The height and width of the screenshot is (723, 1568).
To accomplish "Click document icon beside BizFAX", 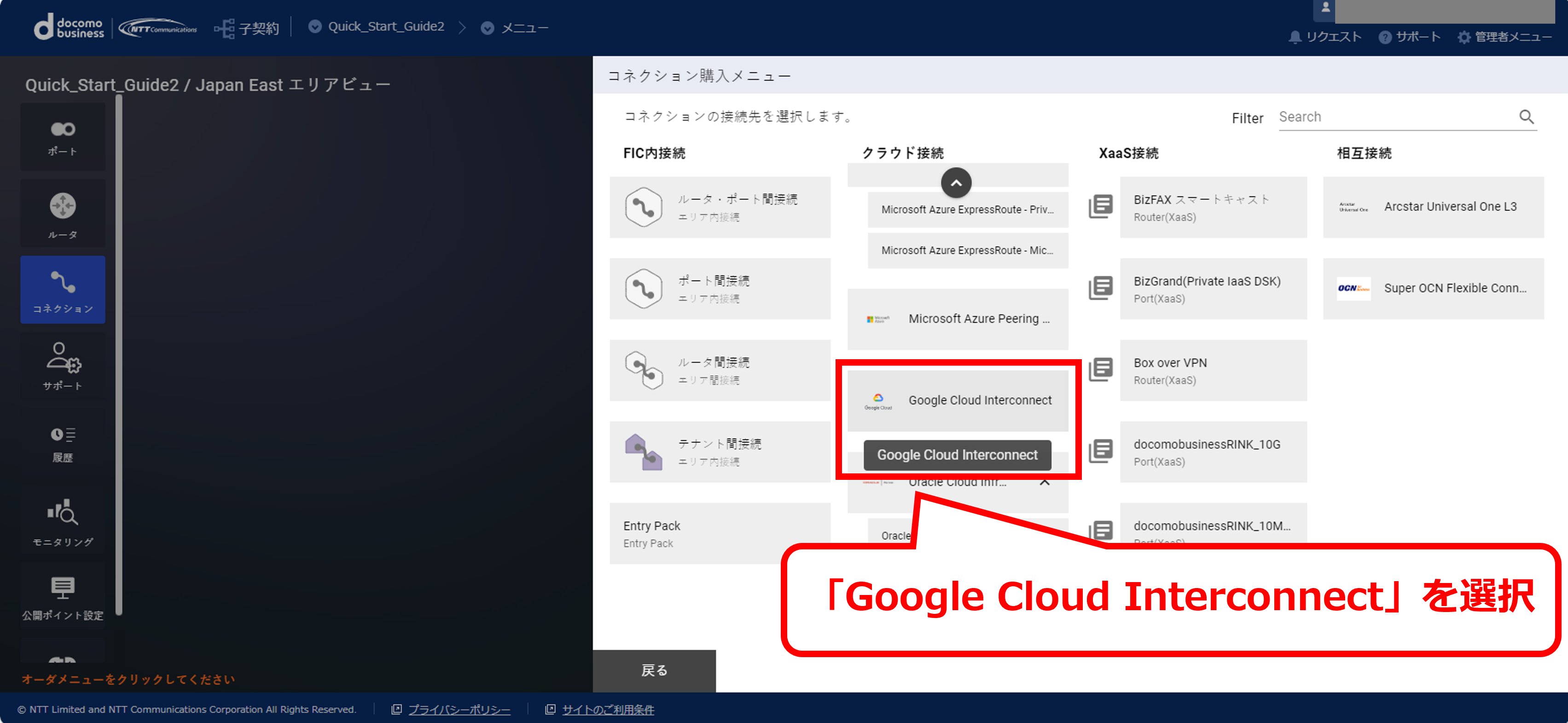I will tap(1101, 207).
